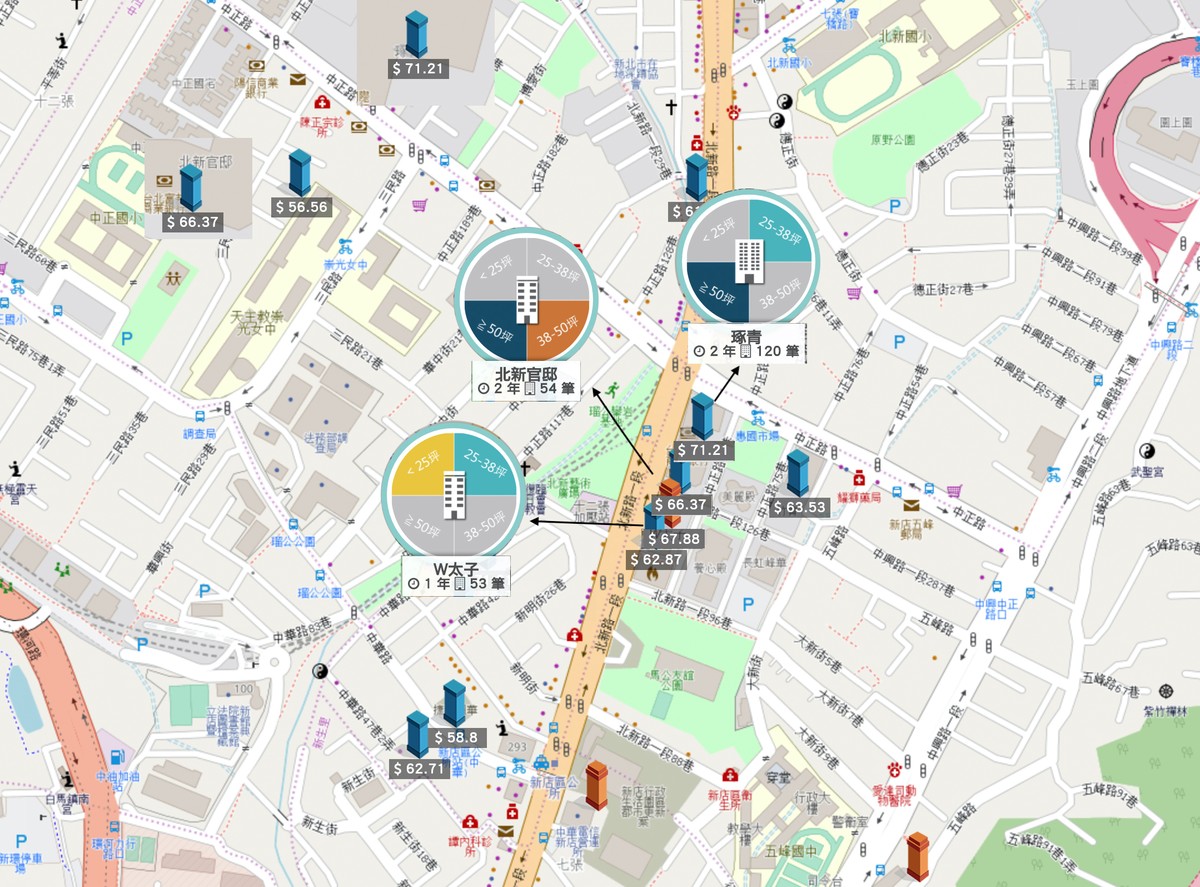Open the building marker labeled $ 62.71
Image resolution: width=1200 pixels, height=887 pixels.
418,734
